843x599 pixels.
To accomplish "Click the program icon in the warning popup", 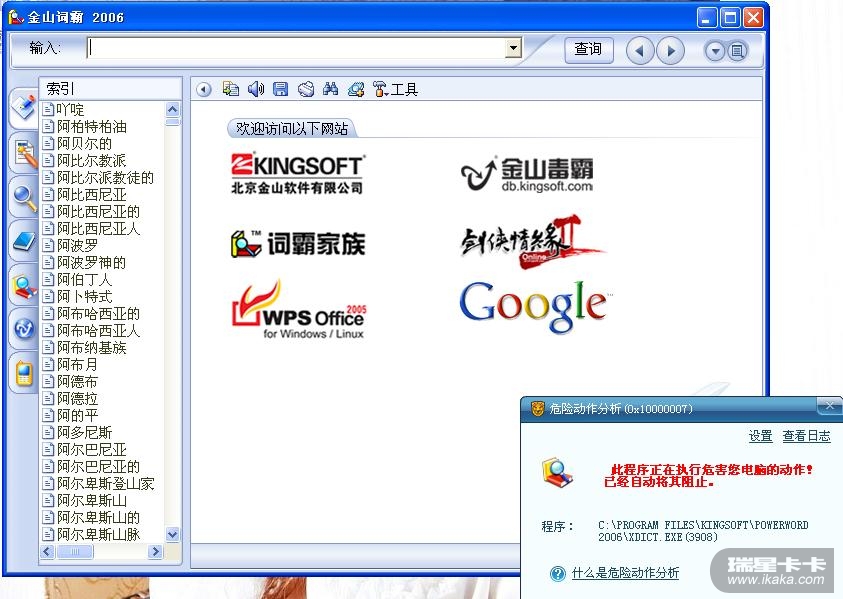I will coord(557,473).
